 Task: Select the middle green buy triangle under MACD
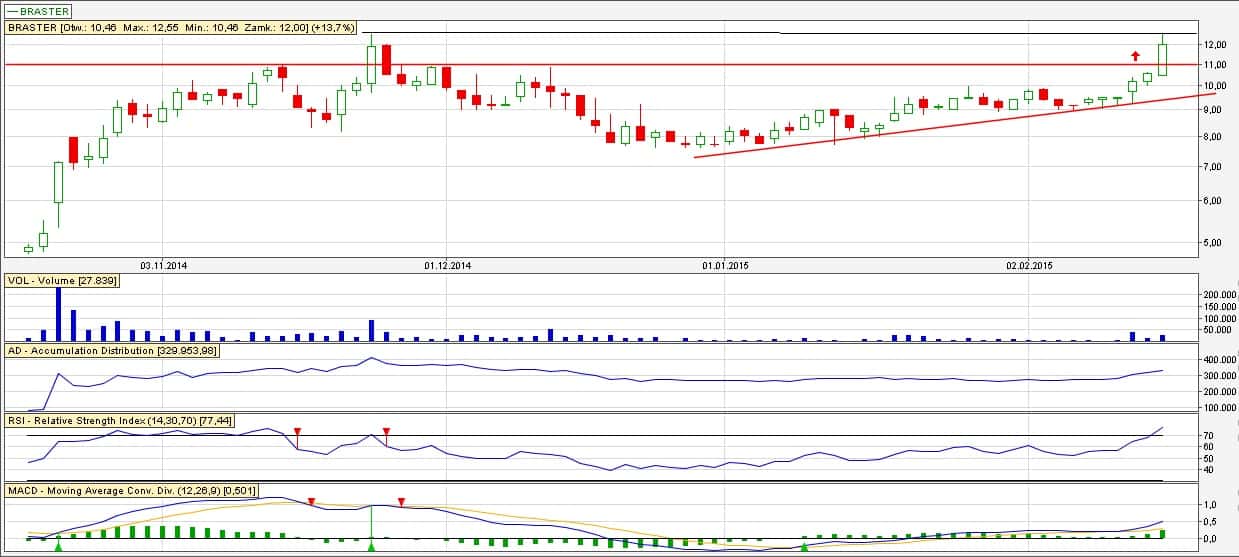(371, 546)
